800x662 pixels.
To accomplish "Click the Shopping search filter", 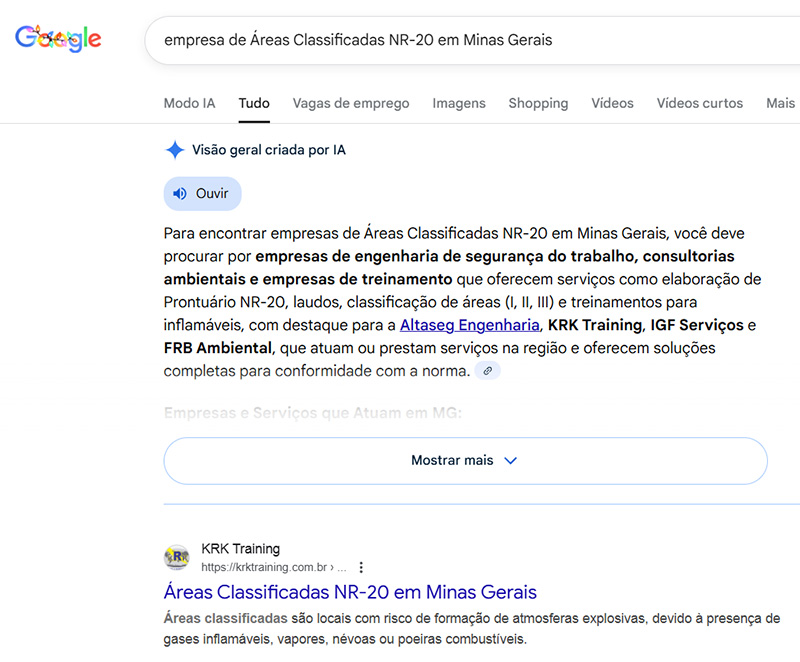I will [538, 103].
